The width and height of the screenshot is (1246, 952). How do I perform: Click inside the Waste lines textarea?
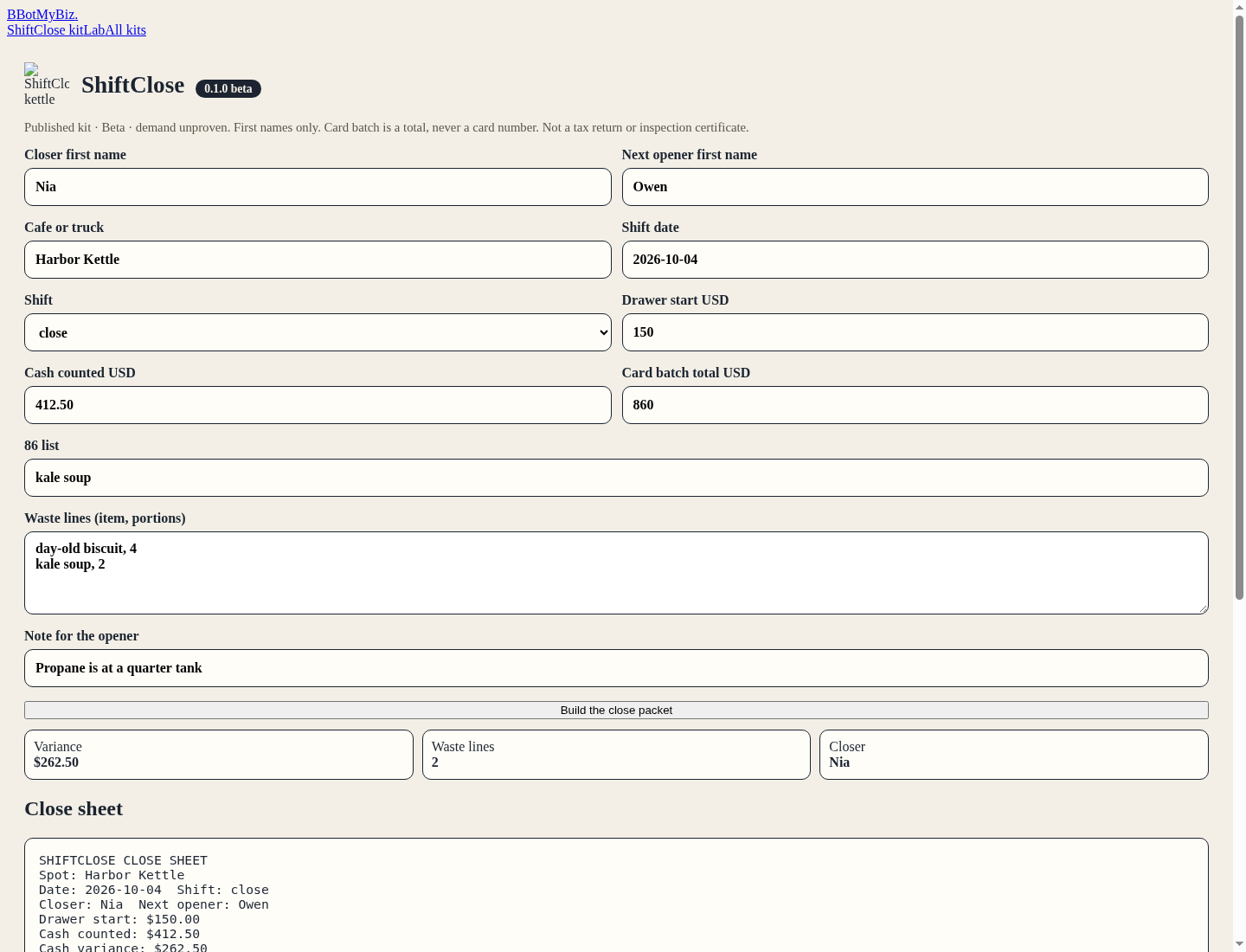[x=616, y=573]
